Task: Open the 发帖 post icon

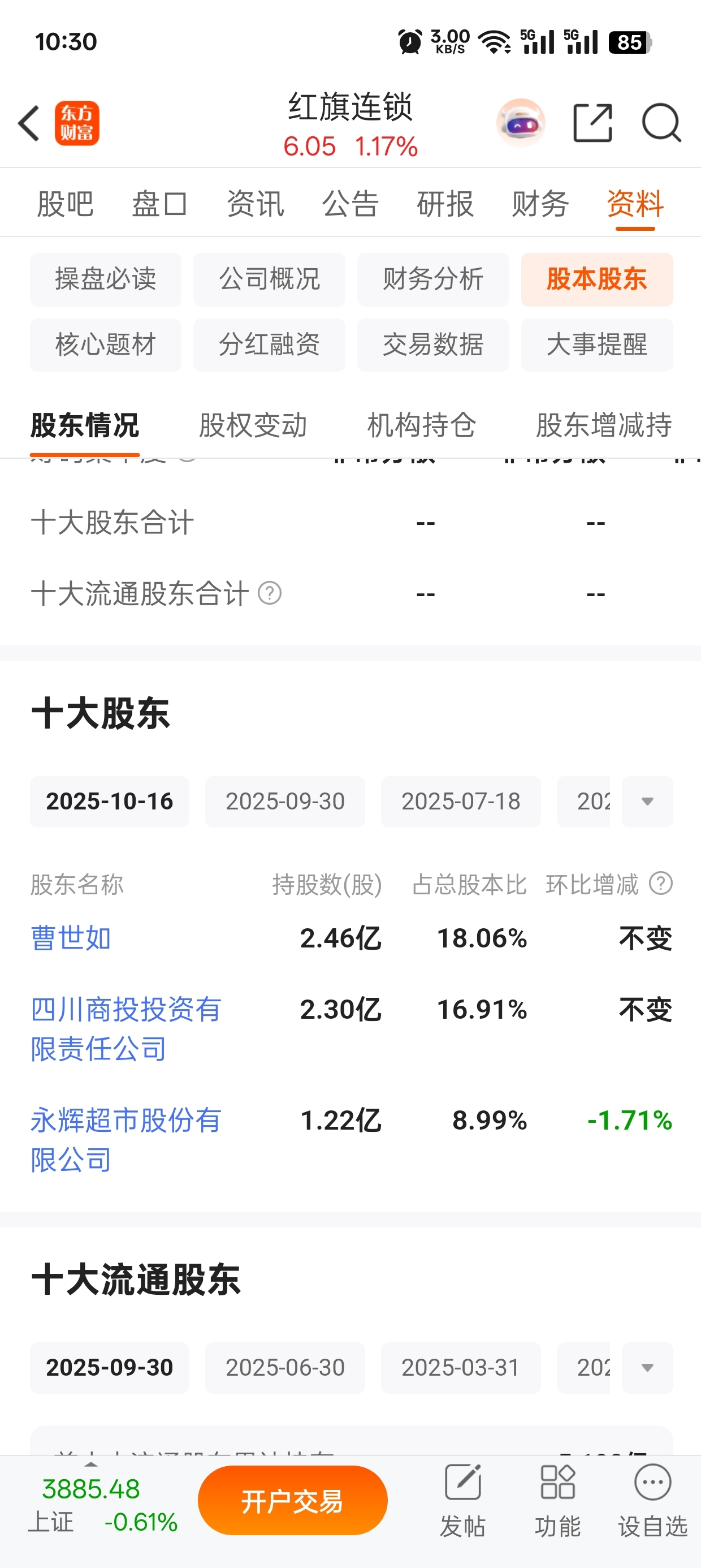Action: tap(463, 1501)
